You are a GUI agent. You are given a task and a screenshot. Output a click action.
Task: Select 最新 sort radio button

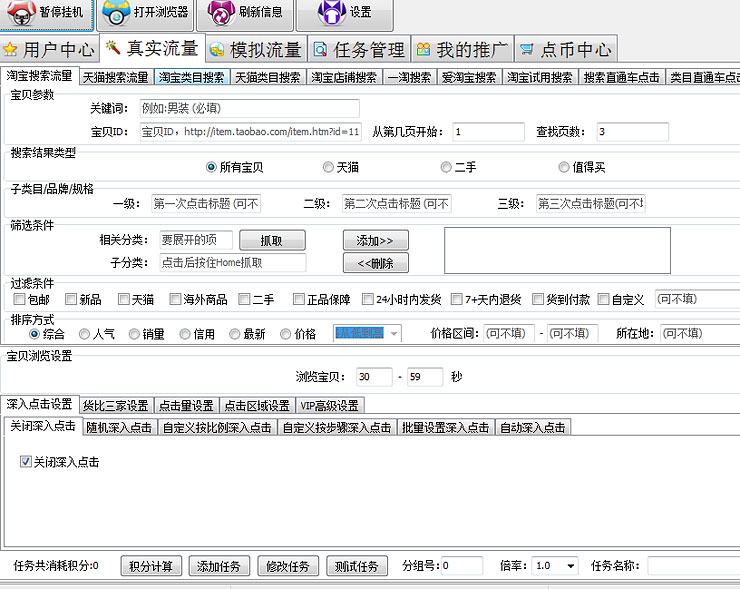coord(235,334)
